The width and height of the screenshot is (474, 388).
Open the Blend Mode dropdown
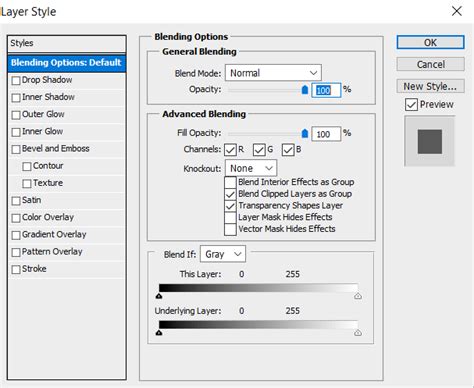273,73
